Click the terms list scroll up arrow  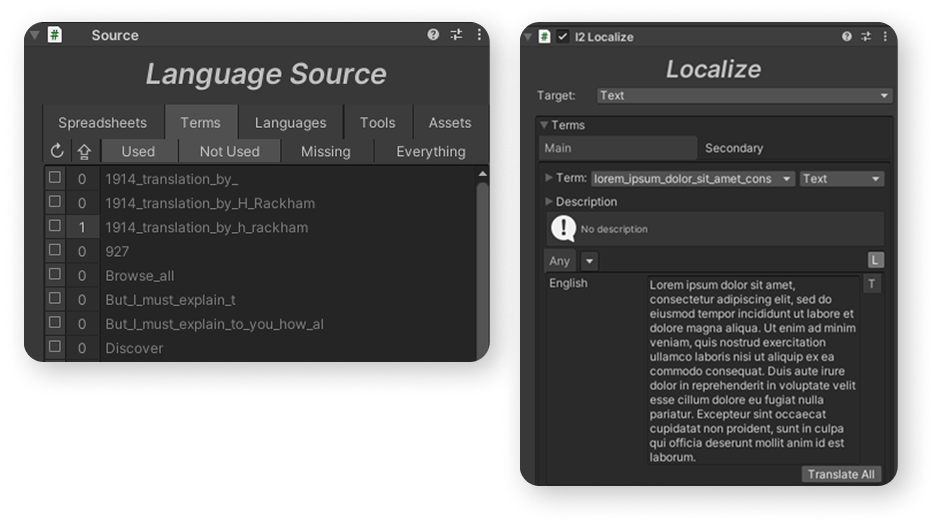pyautogui.click(x=482, y=174)
